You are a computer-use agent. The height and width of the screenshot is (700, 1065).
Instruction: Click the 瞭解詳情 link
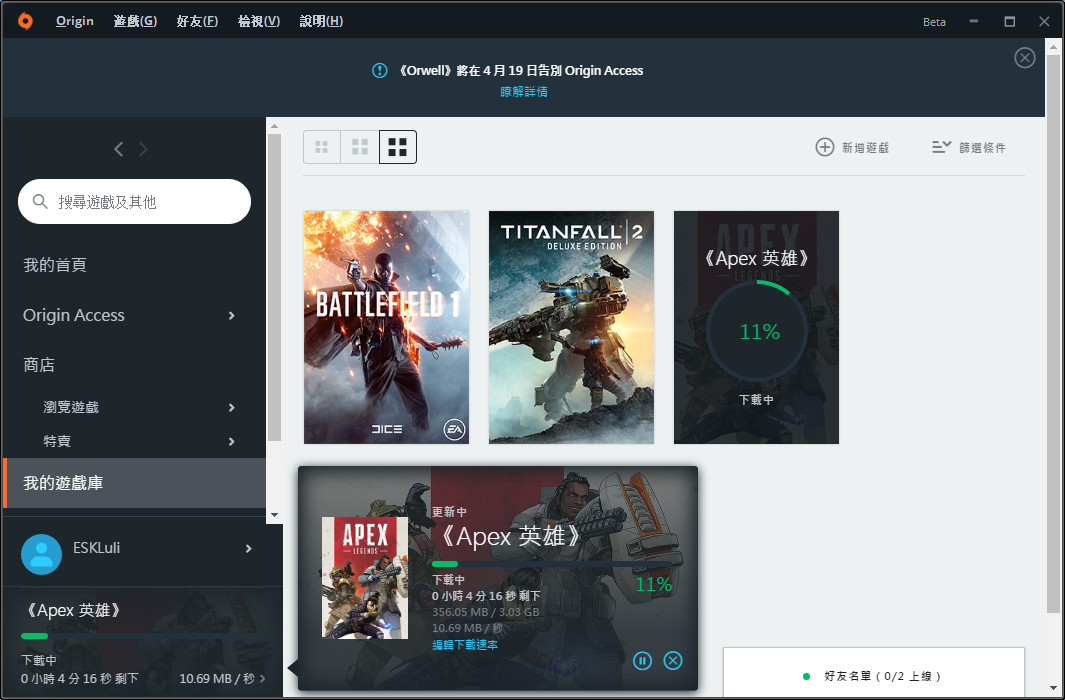tap(524, 91)
